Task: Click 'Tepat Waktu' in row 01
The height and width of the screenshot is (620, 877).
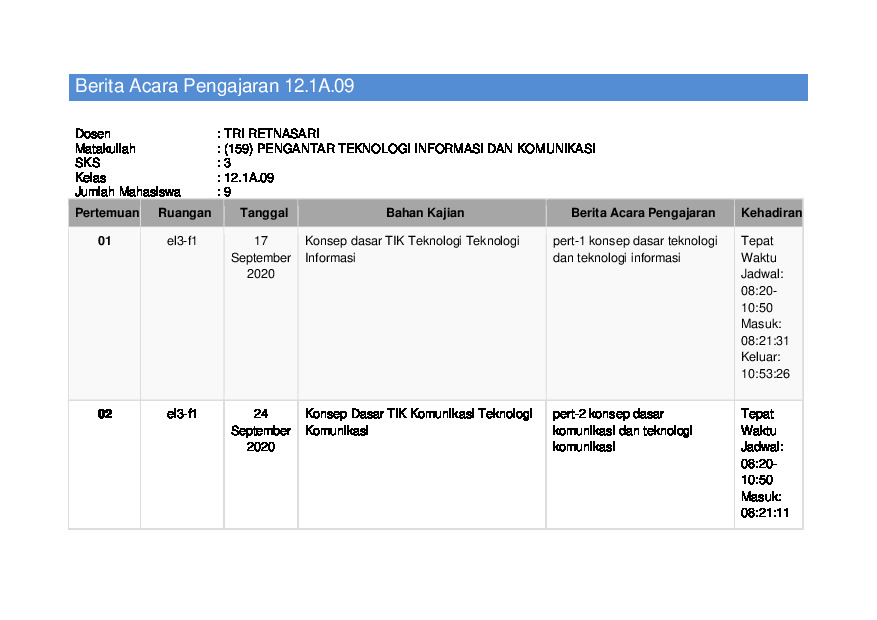Action: (x=758, y=249)
